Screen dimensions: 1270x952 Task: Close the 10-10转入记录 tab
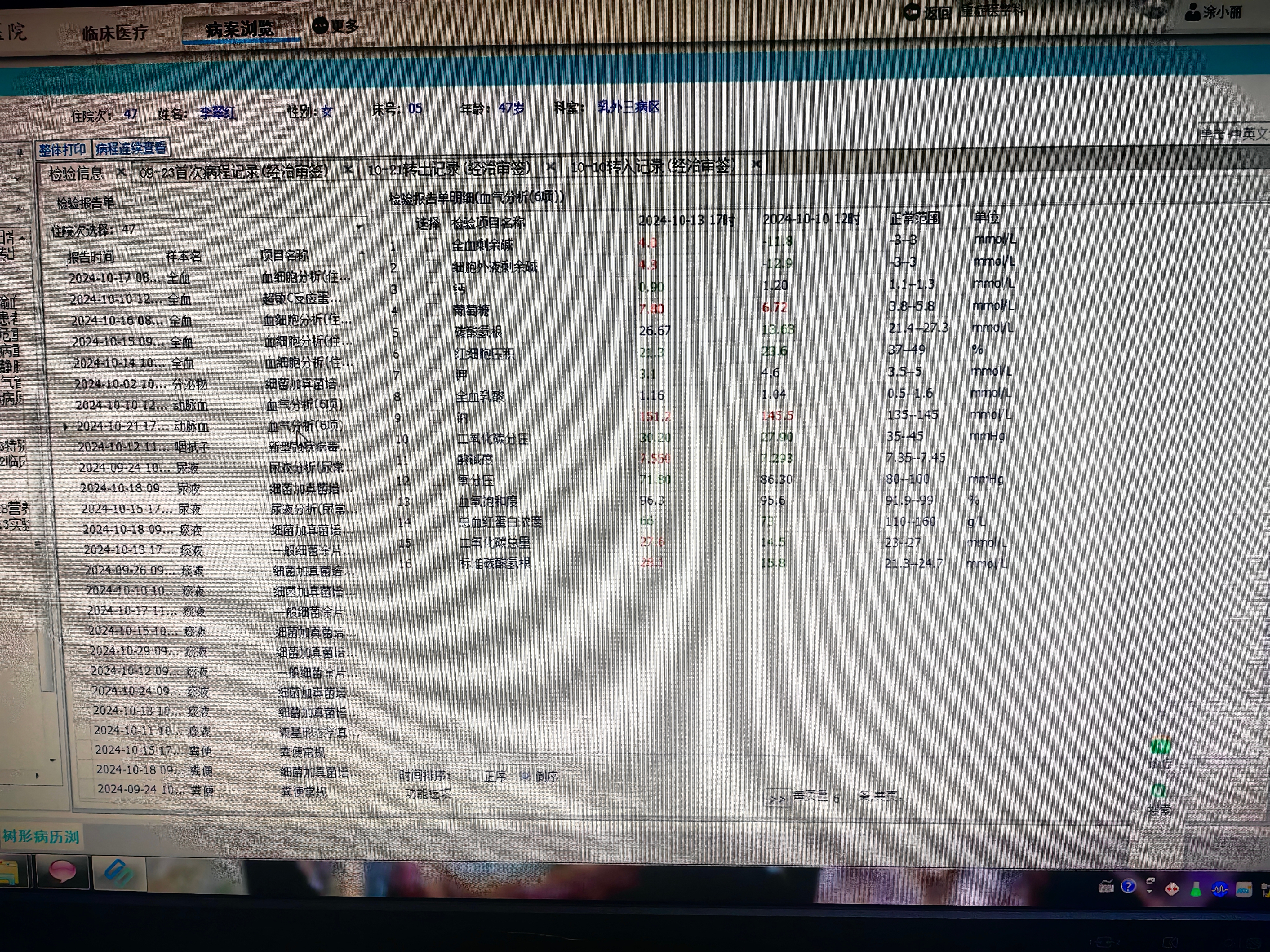pos(757,164)
